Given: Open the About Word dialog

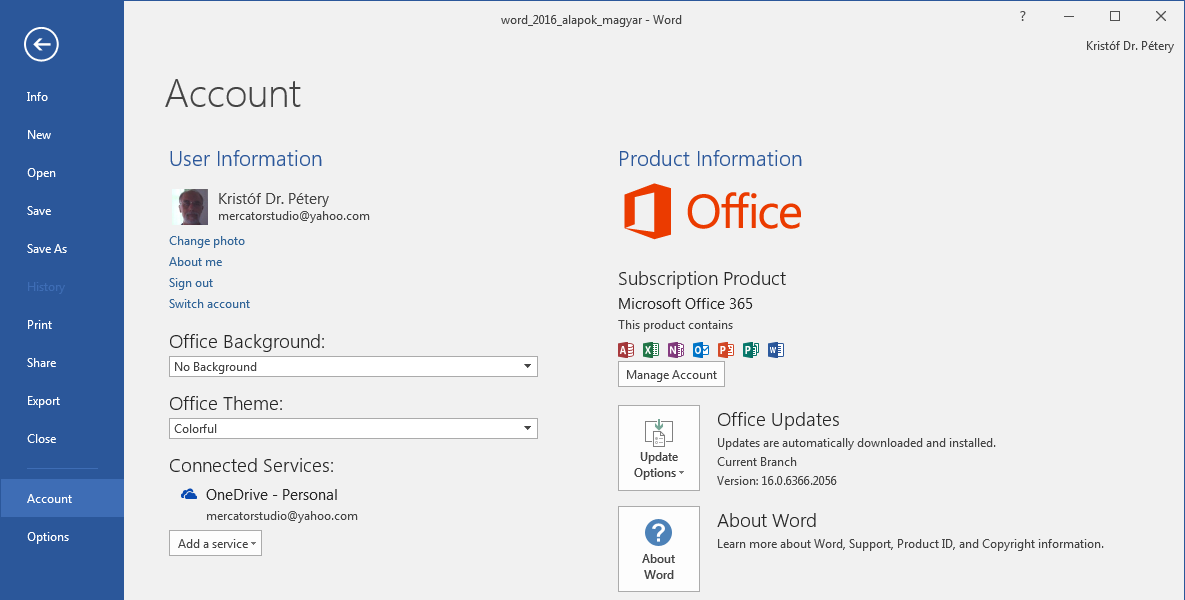Looking at the screenshot, I should coord(659,549).
